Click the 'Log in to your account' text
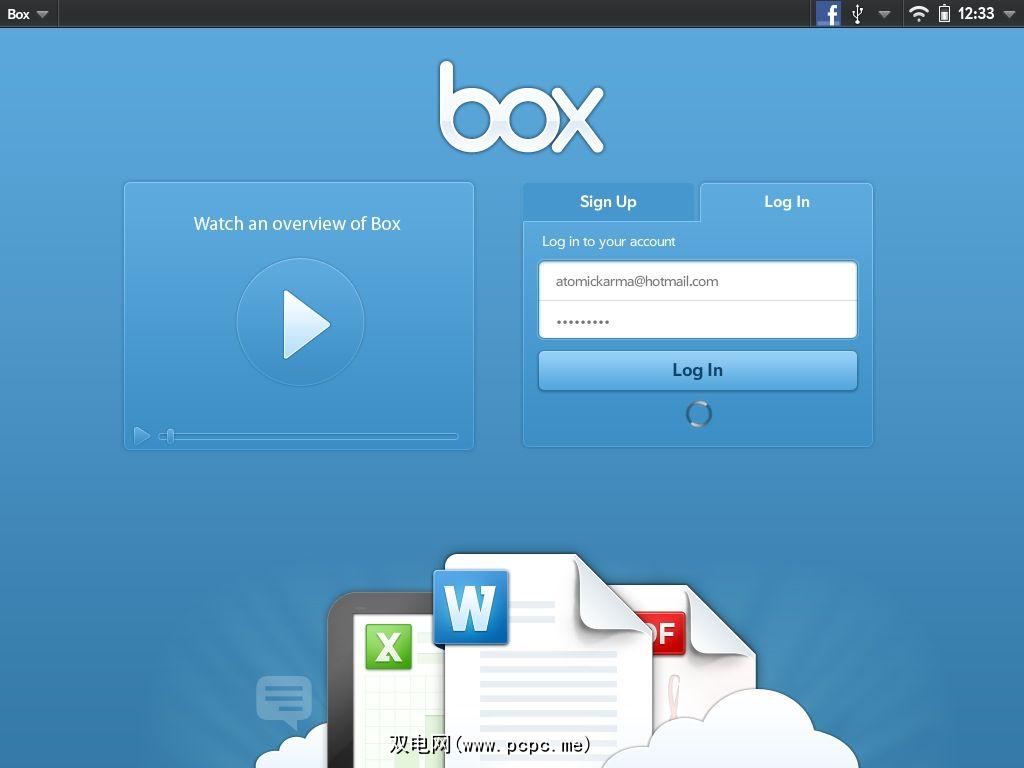 [x=609, y=242]
